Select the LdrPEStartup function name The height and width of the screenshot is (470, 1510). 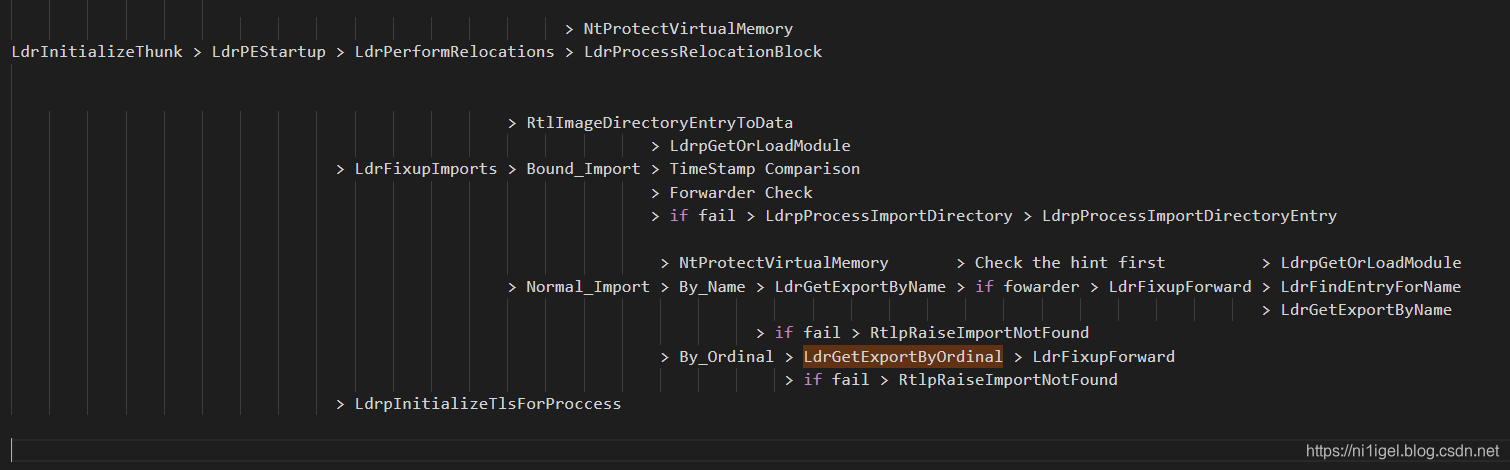269,52
